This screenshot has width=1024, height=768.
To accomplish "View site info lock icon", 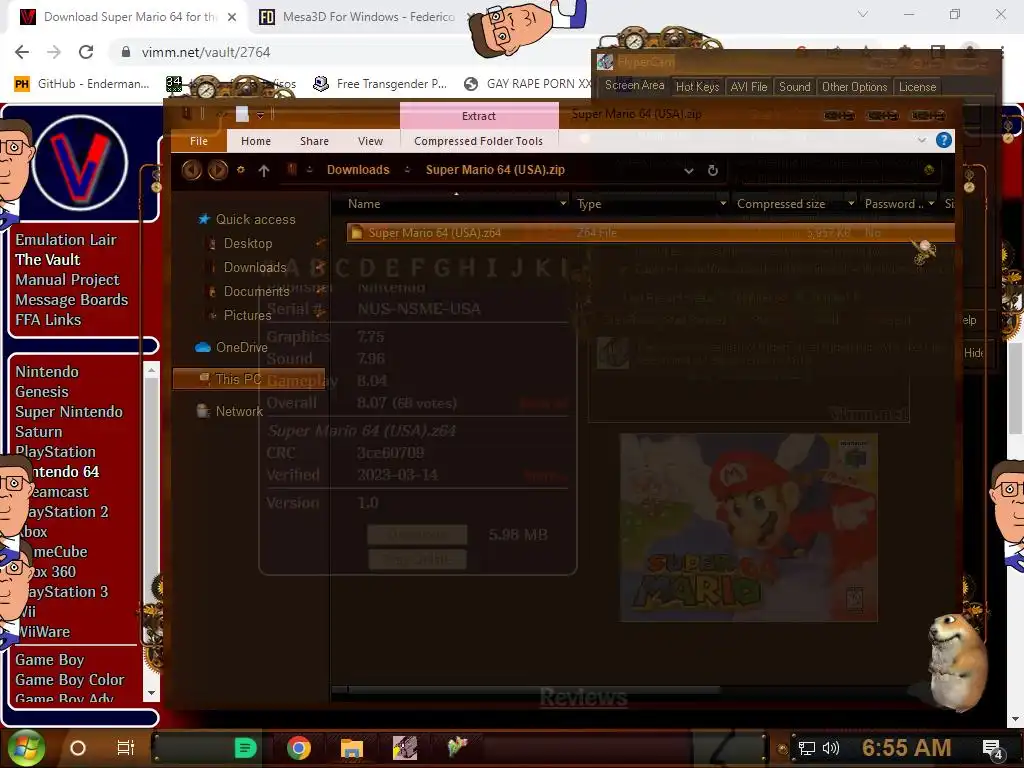I will click(126, 52).
